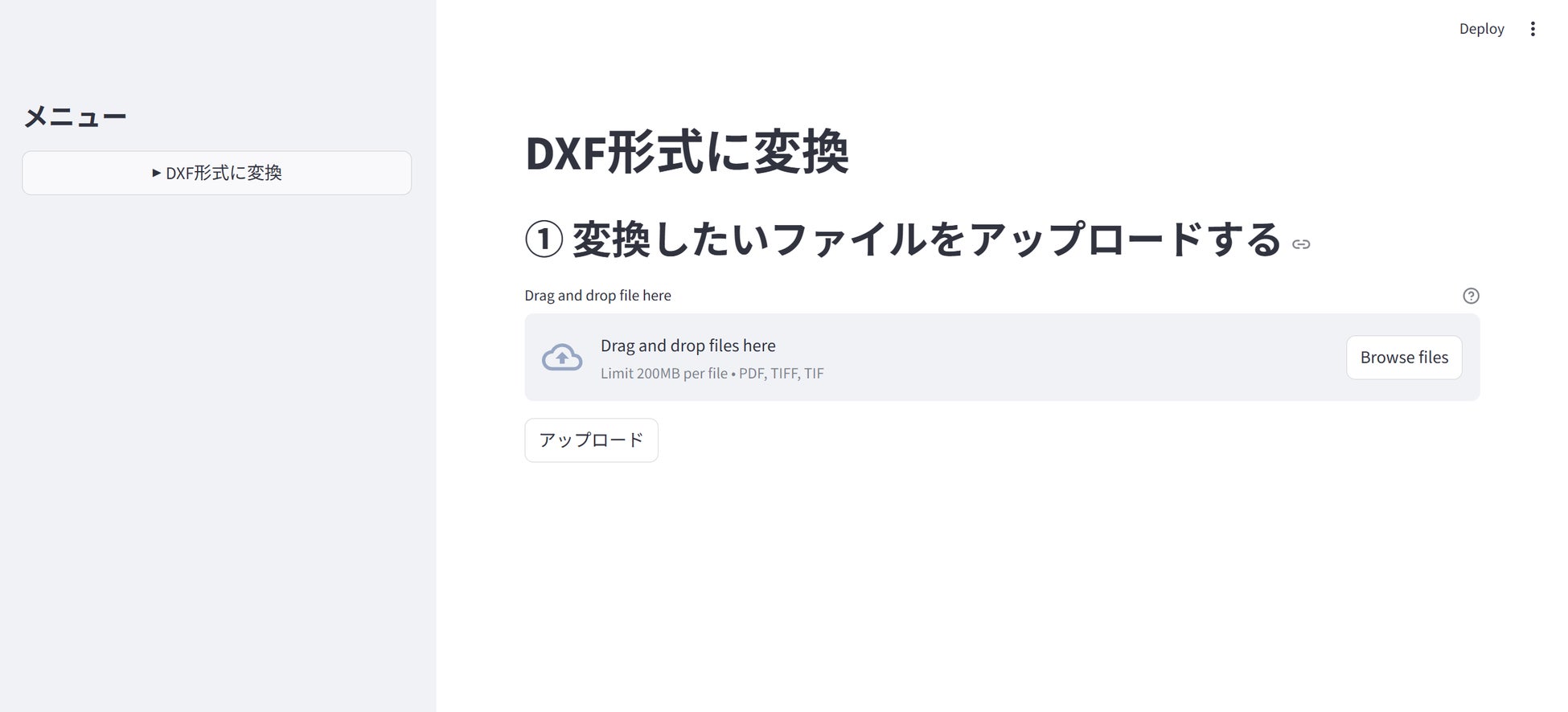Click the 変換したいファイルをアップロードする heading text
Image resolution: width=1568 pixels, height=712 pixels.
pos(926,239)
